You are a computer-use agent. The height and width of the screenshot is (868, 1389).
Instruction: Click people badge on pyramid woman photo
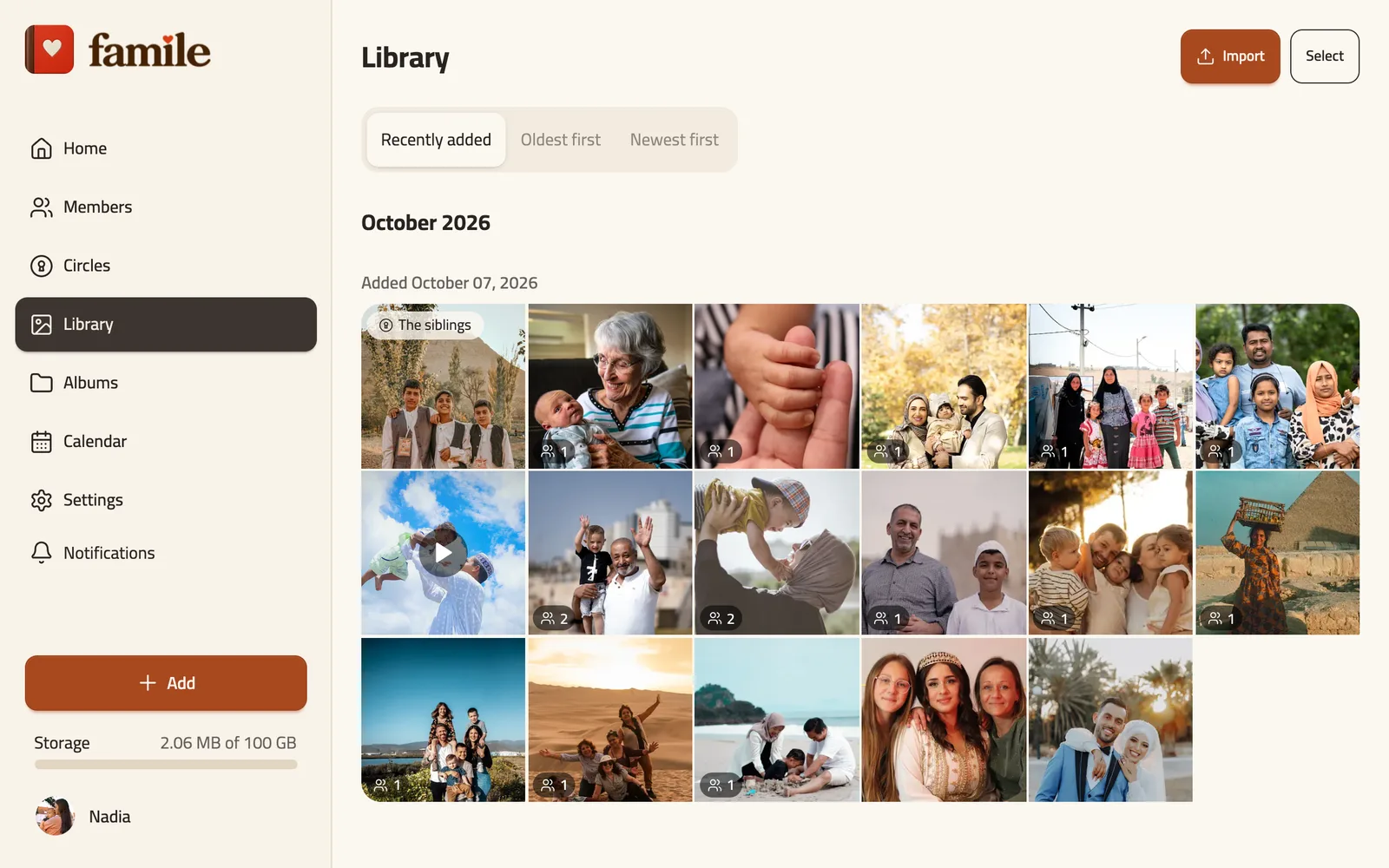pos(1221,618)
